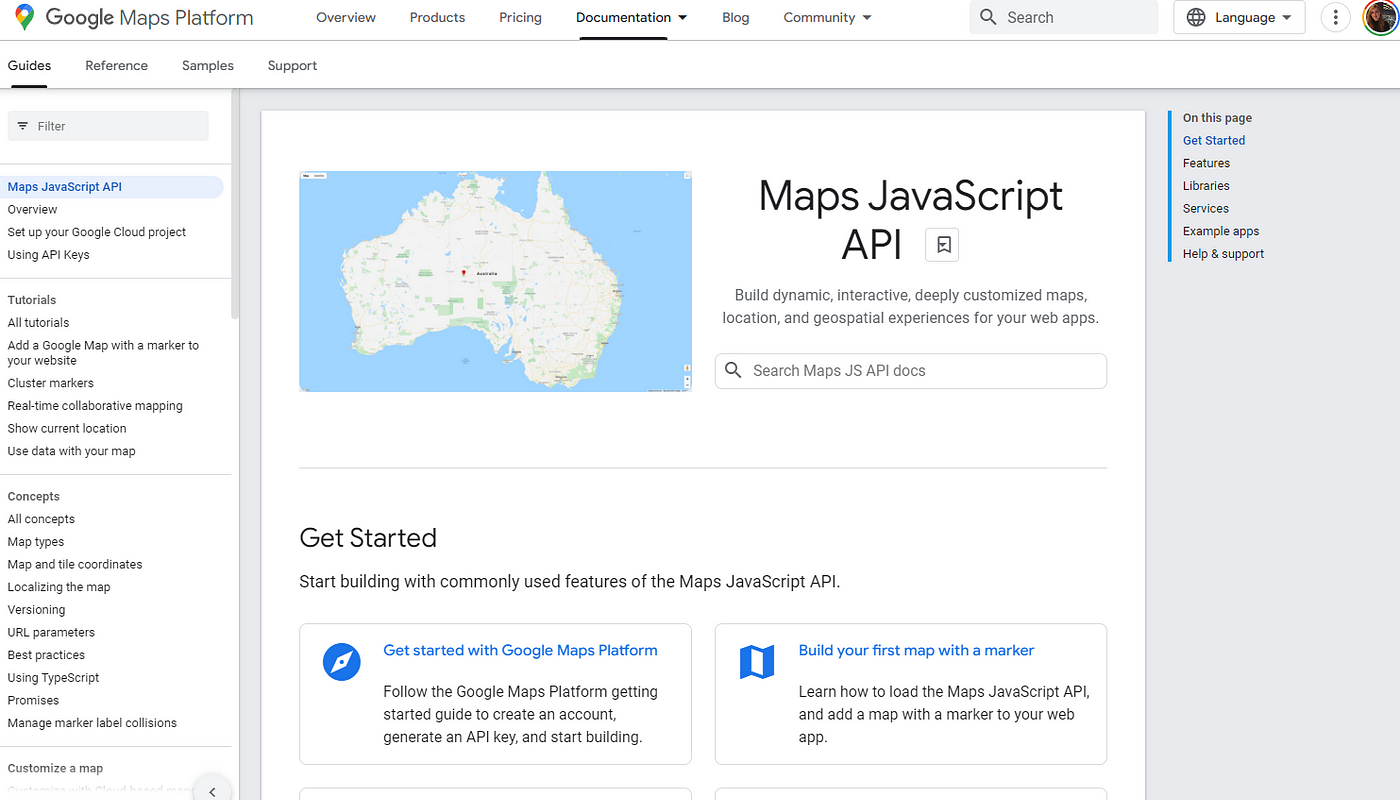Open Localizing the map
1400x800 pixels.
[x=59, y=587]
